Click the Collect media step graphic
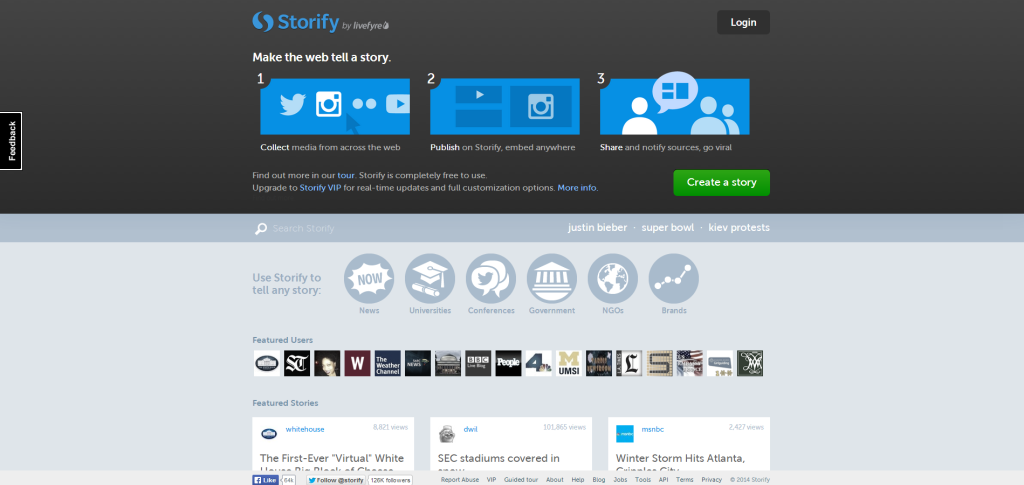 tap(335, 106)
